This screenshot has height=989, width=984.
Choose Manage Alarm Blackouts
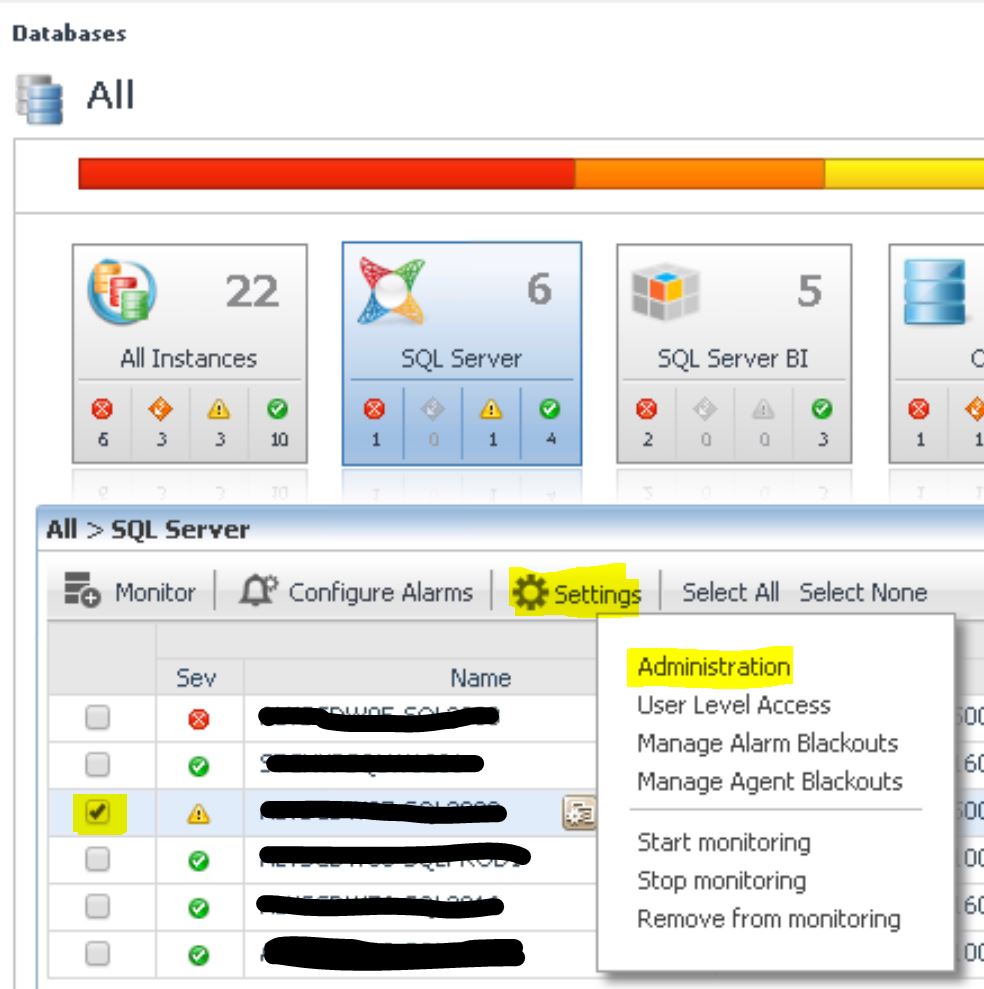click(768, 743)
